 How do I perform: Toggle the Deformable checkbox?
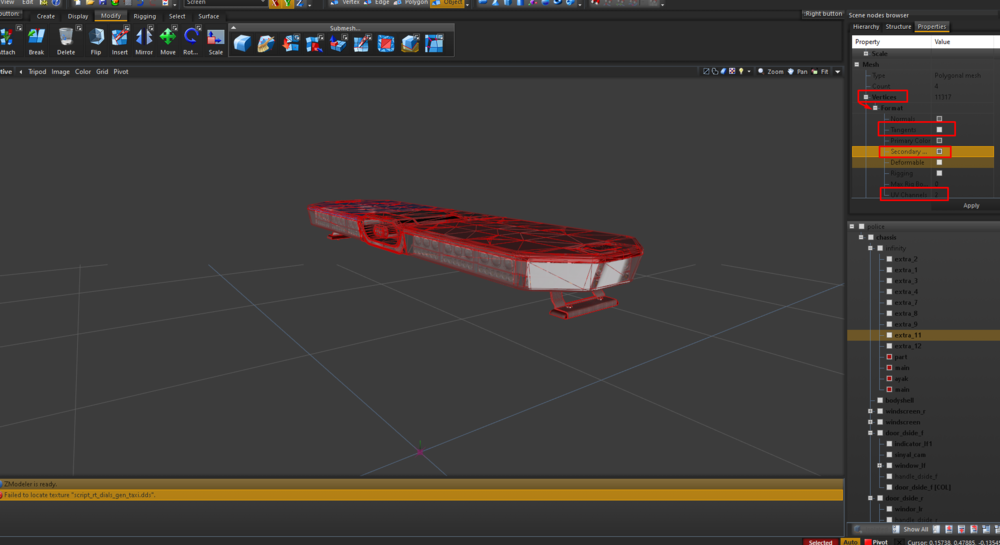pos(939,162)
